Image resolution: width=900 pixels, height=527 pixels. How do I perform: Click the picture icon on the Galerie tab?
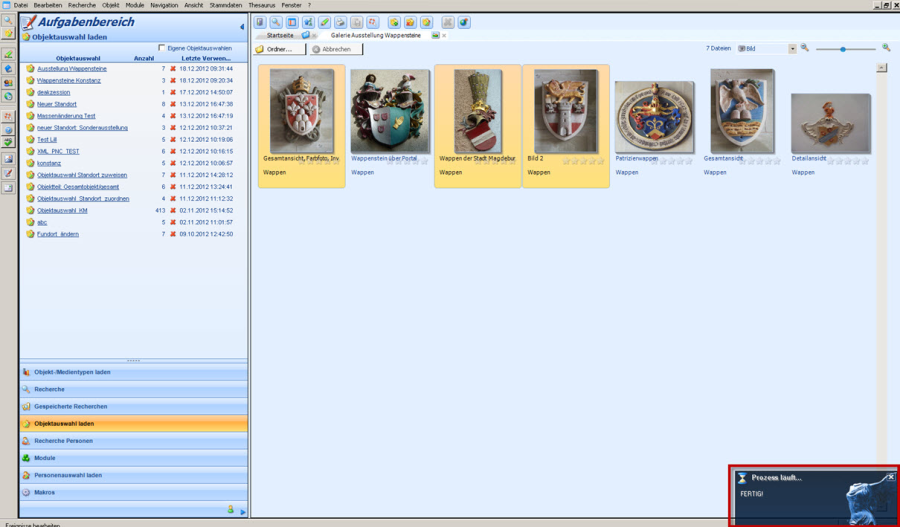[x=436, y=35]
